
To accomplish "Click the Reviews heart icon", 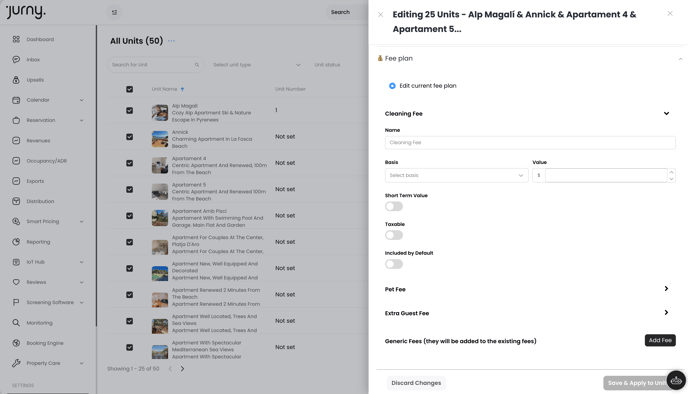I will [16, 282].
